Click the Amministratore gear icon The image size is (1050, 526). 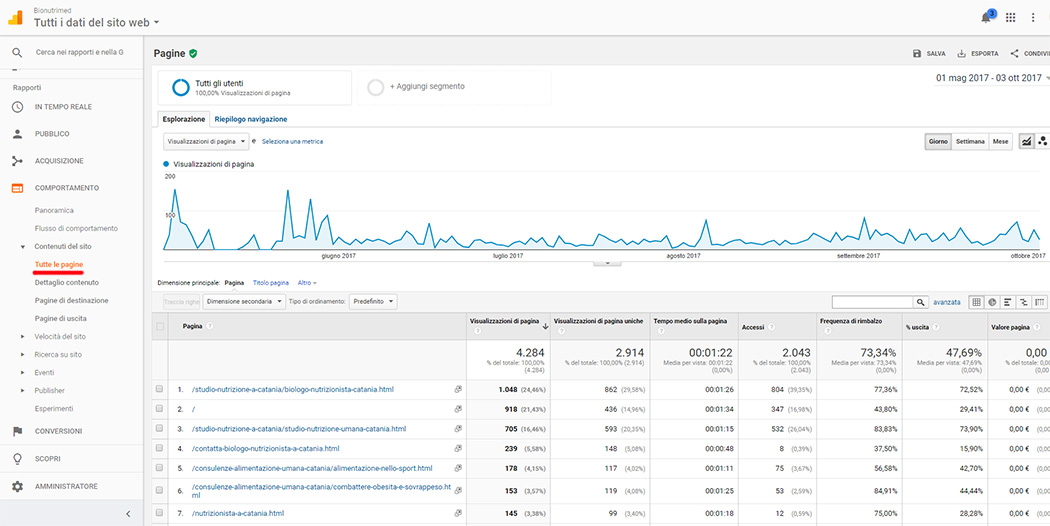click(17, 486)
